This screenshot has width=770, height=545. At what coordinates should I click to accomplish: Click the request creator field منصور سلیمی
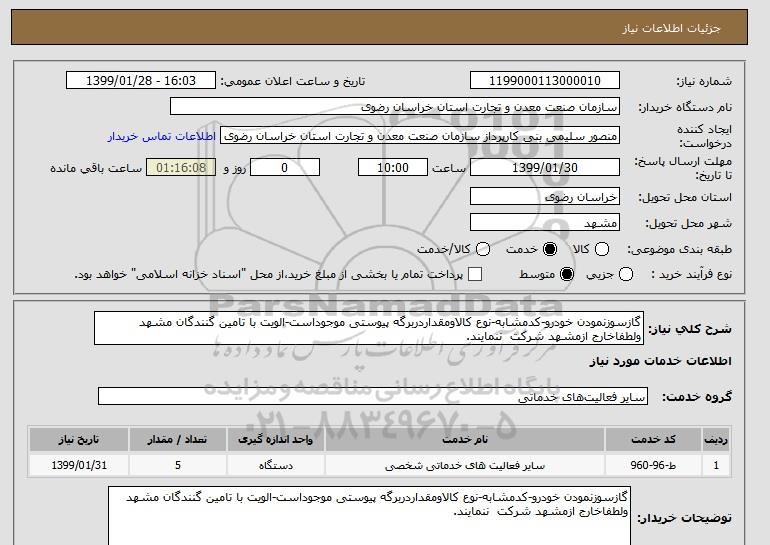420,136
